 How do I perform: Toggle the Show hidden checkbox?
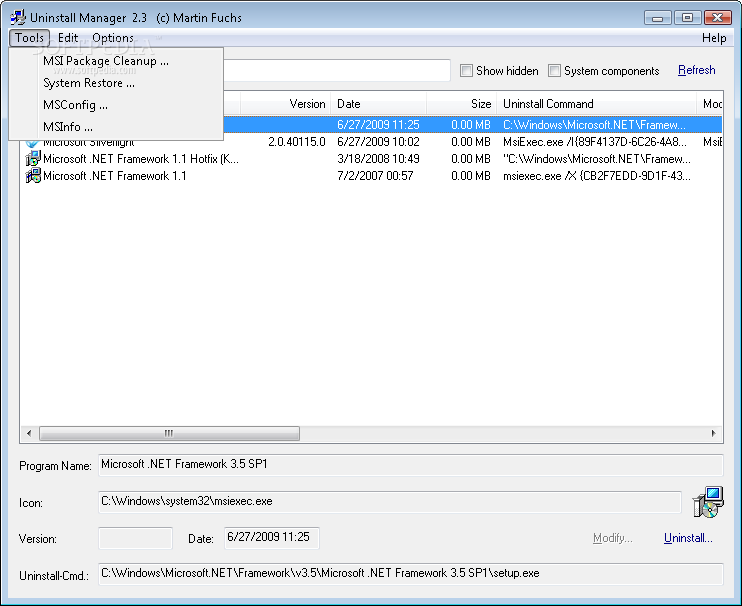coord(466,70)
